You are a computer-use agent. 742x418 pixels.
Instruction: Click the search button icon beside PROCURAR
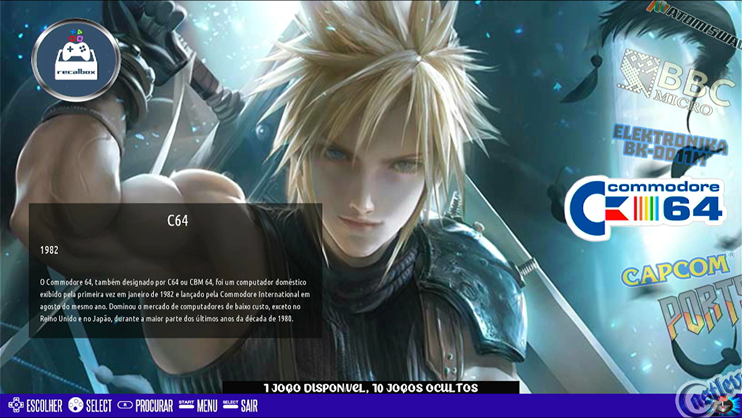(x=125, y=405)
